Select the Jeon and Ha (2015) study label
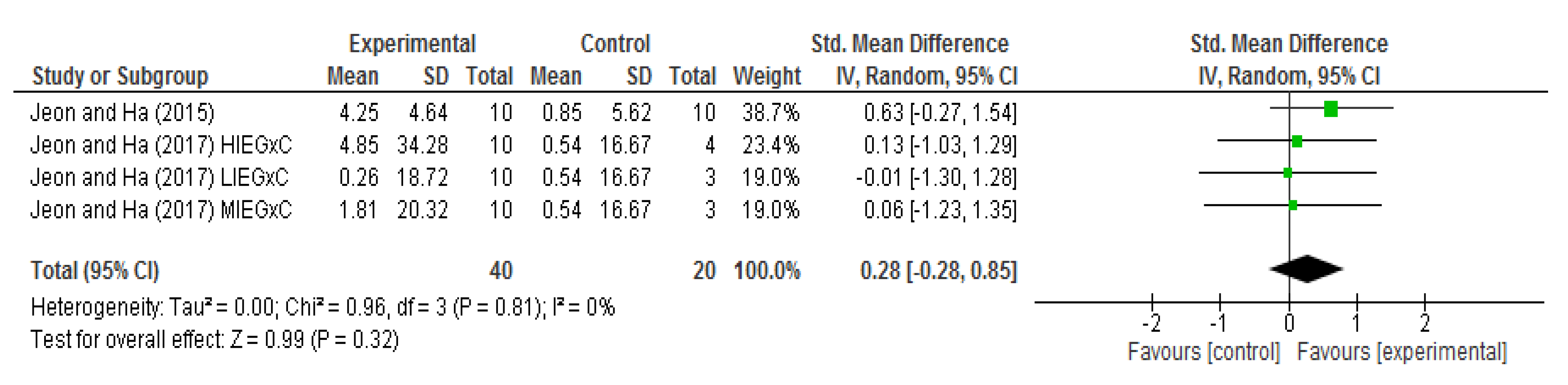Viewport: 1568px width, 385px height. tap(123, 113)
